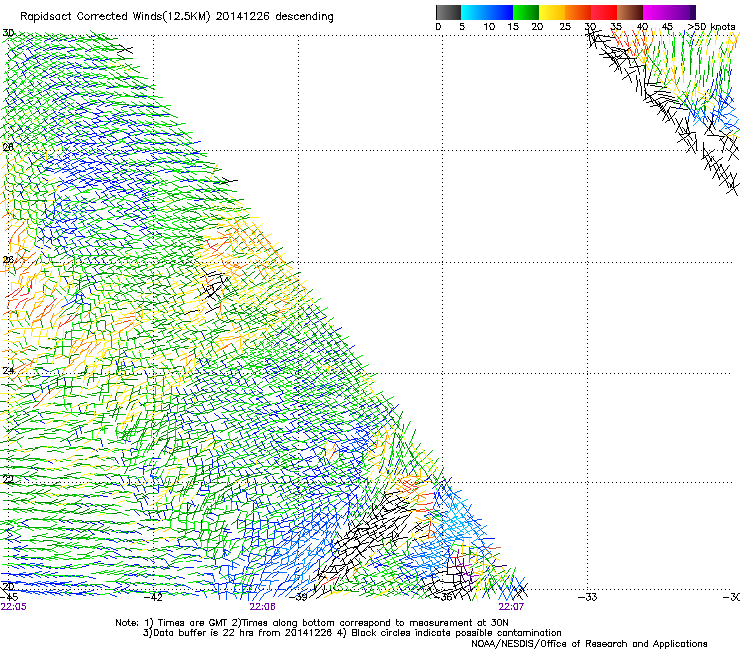Click the longitude label '-39' on the bottom axis

click(x=298, y=597)
